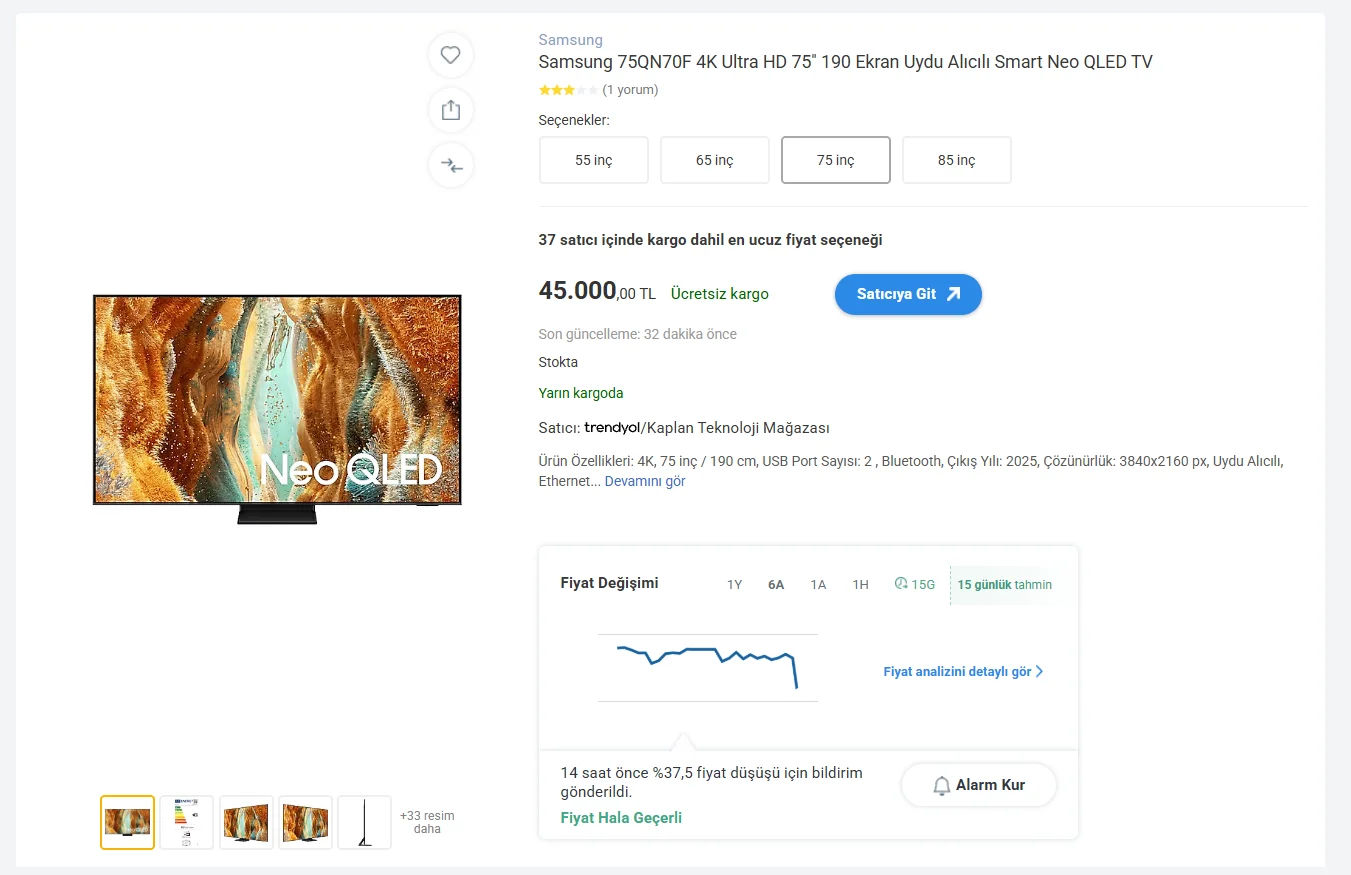The image size is (1351, 875).
Task: Click the star rating icons
Action: tap(568, 90)
